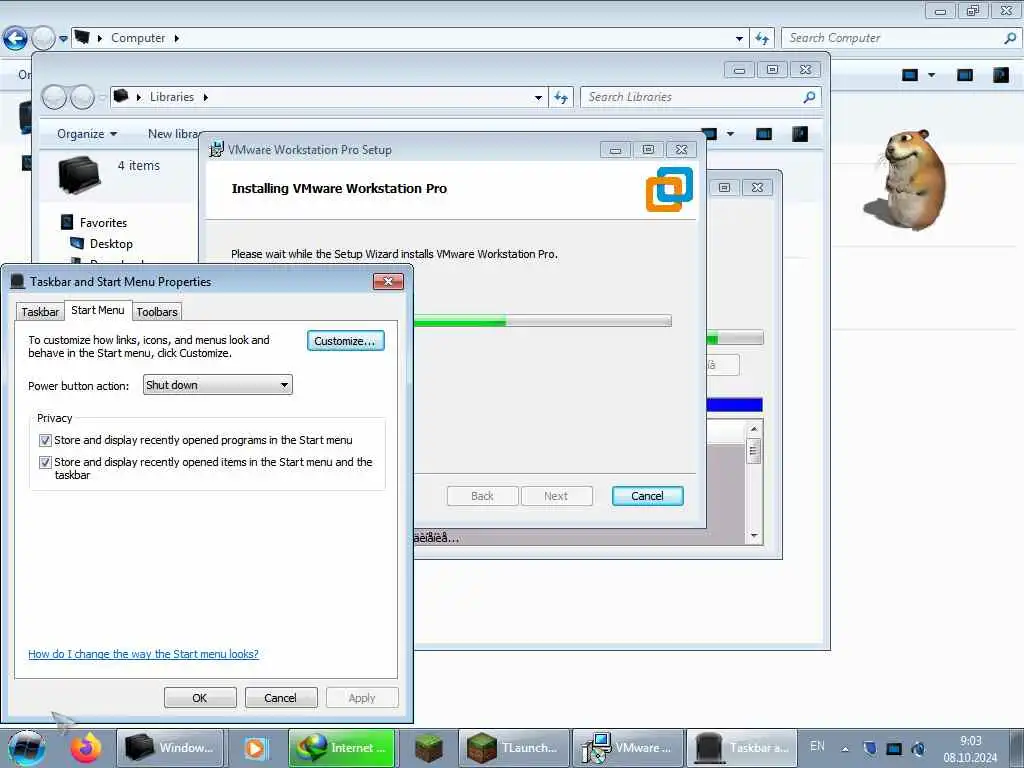Switch to Taskbar properties taskbar button
1024x768 pixels.
pos(742,748)
